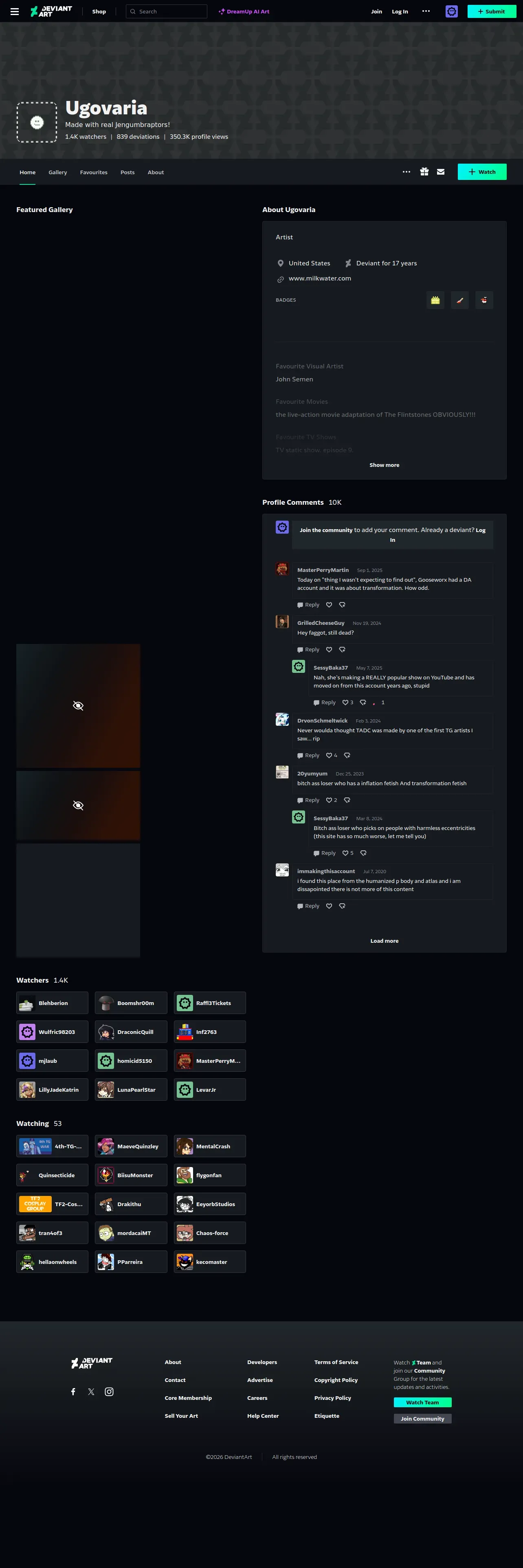Click the Watch Team footer button

pos(422,1402)
